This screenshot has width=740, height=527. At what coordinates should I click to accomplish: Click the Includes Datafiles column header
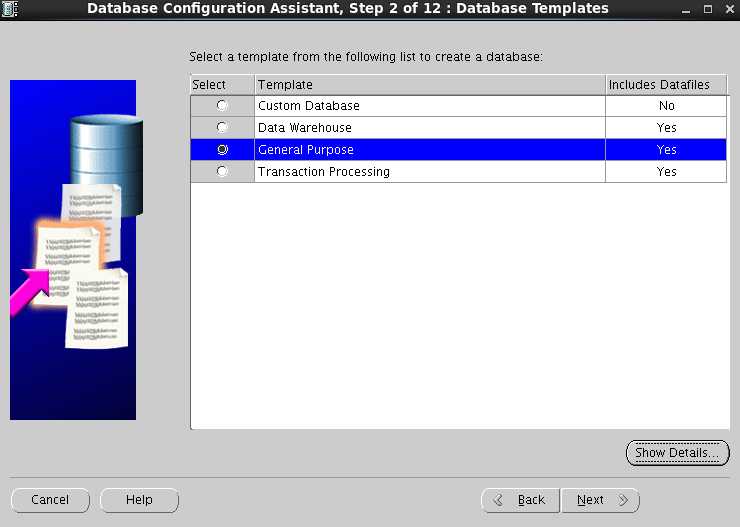pyautogui.click(x=666, y=84)
